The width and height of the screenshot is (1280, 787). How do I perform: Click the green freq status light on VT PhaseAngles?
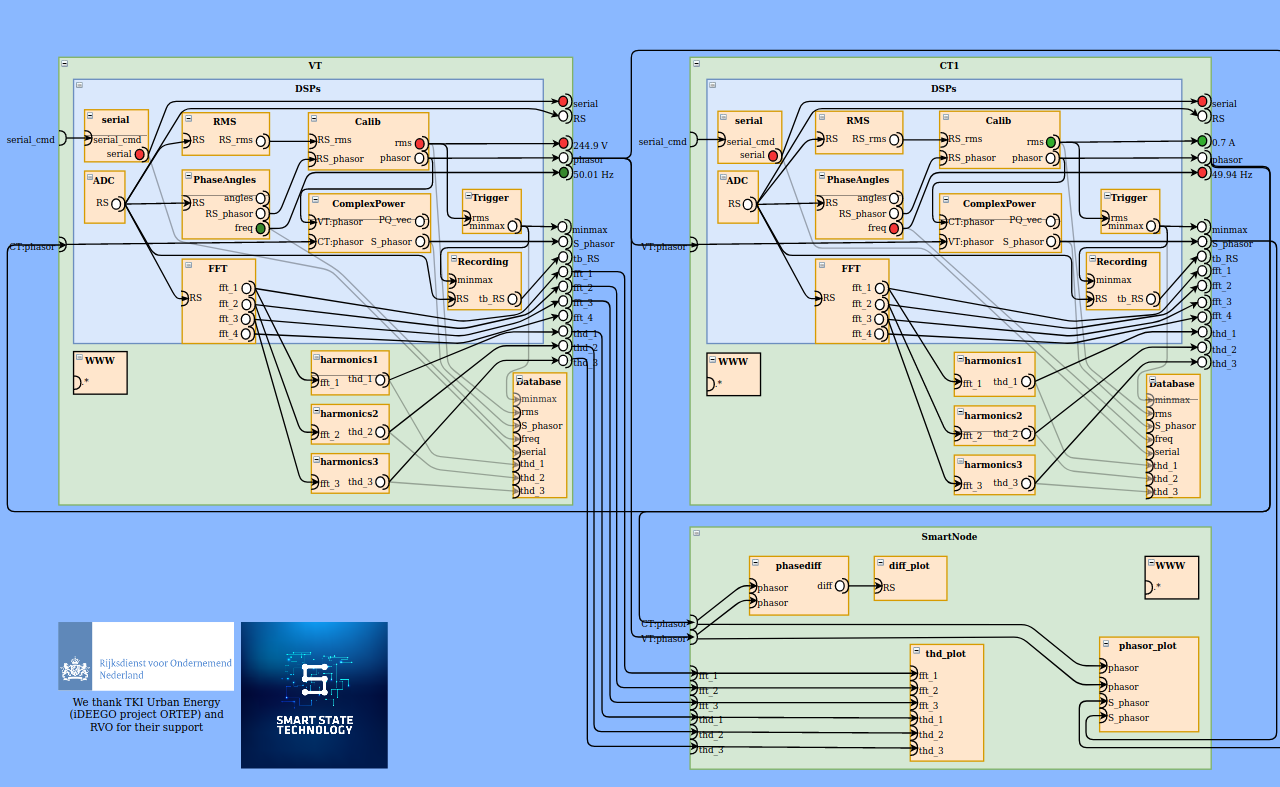tap(262, 227)
